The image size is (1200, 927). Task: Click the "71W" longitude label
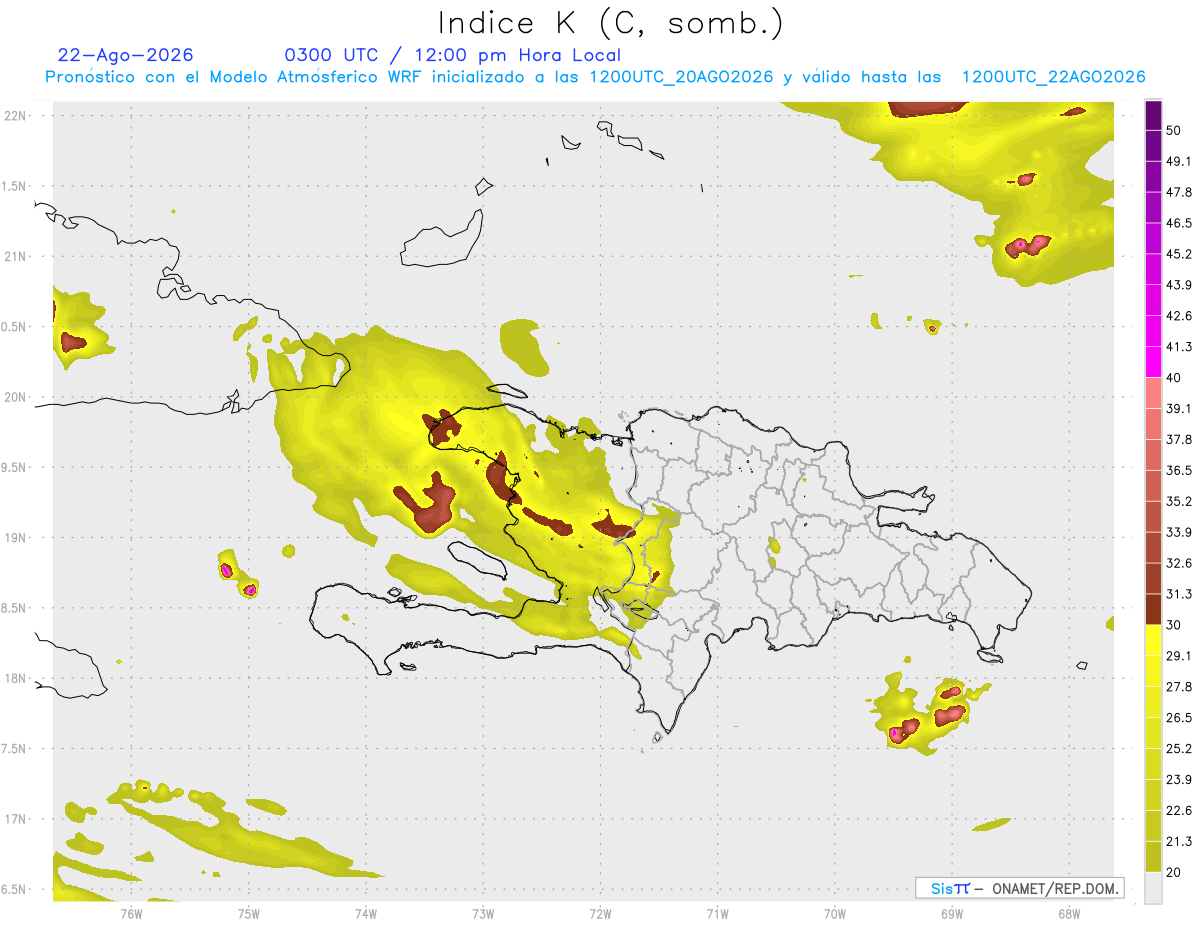(717, 914)
